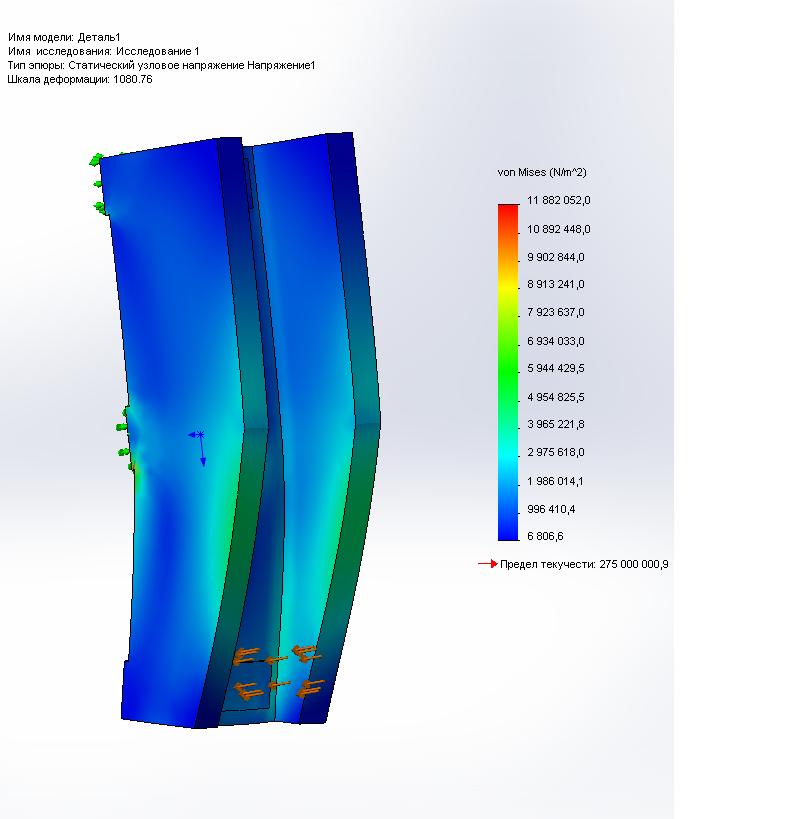Click legend value 9 902 844,0
This screenshot has width=801, height=819.
point(556,258)
